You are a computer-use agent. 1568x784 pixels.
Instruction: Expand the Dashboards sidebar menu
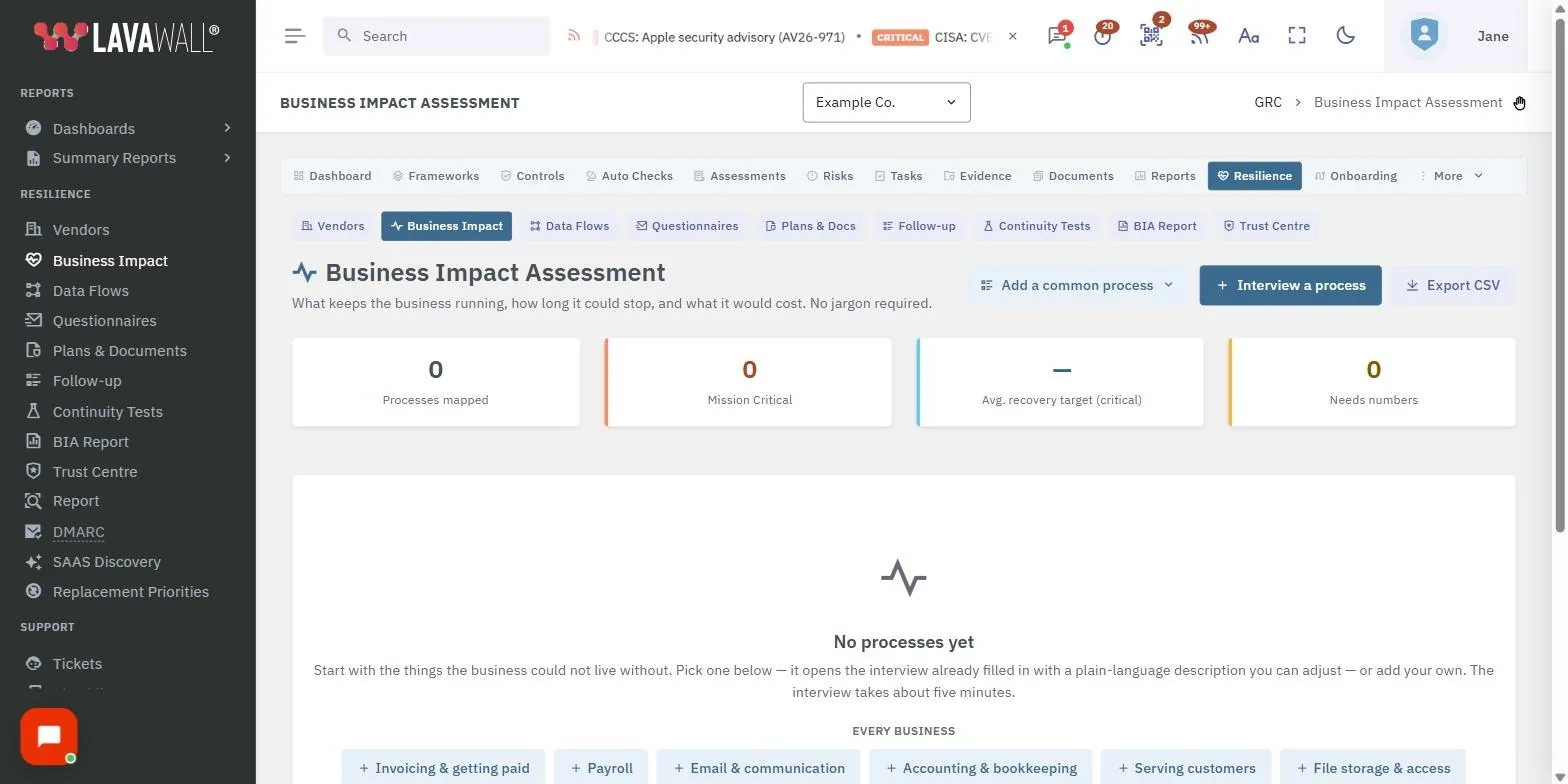pos(128,128)
